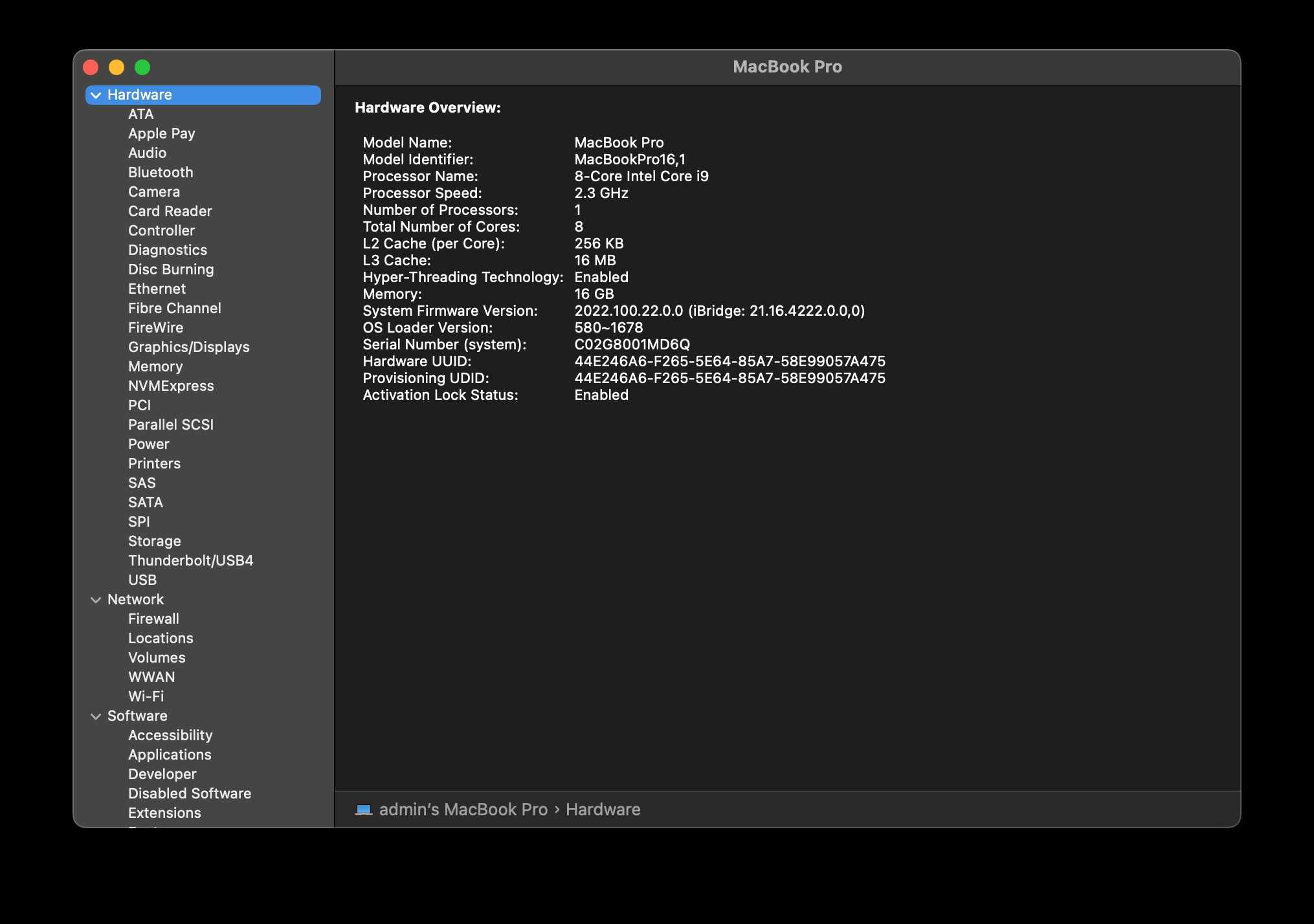Image resolution: width=1314 pixels, height=924 pixels.
Task: Click serial number C02G8001MD6Q
Action: [632, 345]
